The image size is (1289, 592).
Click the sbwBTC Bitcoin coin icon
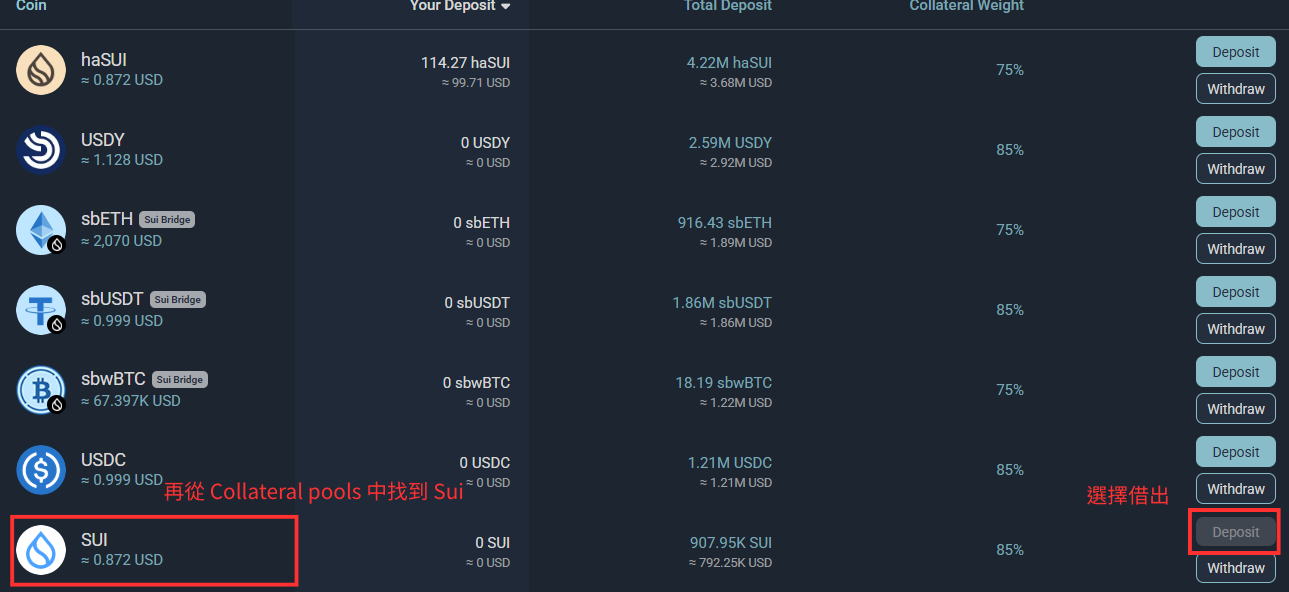(41, 390)
